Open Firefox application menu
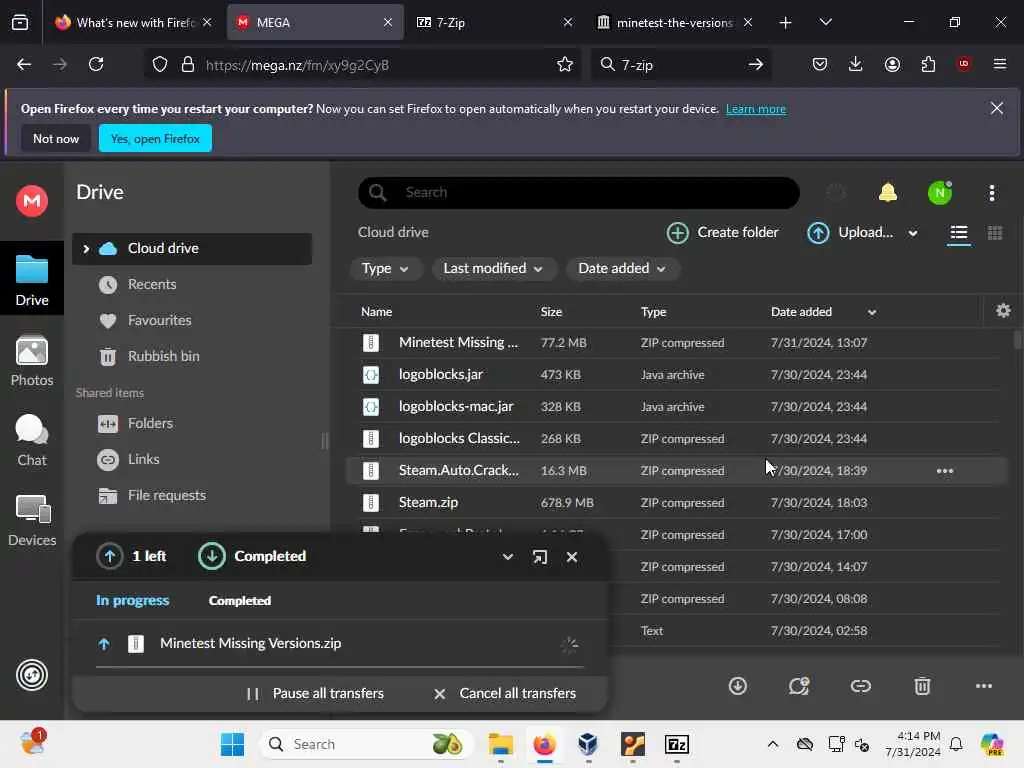 (1000, 64)
